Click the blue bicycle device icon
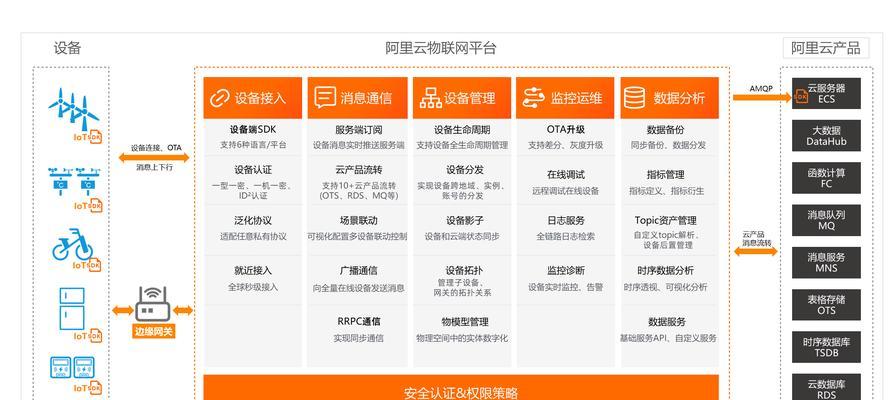 tap(72, 244)
